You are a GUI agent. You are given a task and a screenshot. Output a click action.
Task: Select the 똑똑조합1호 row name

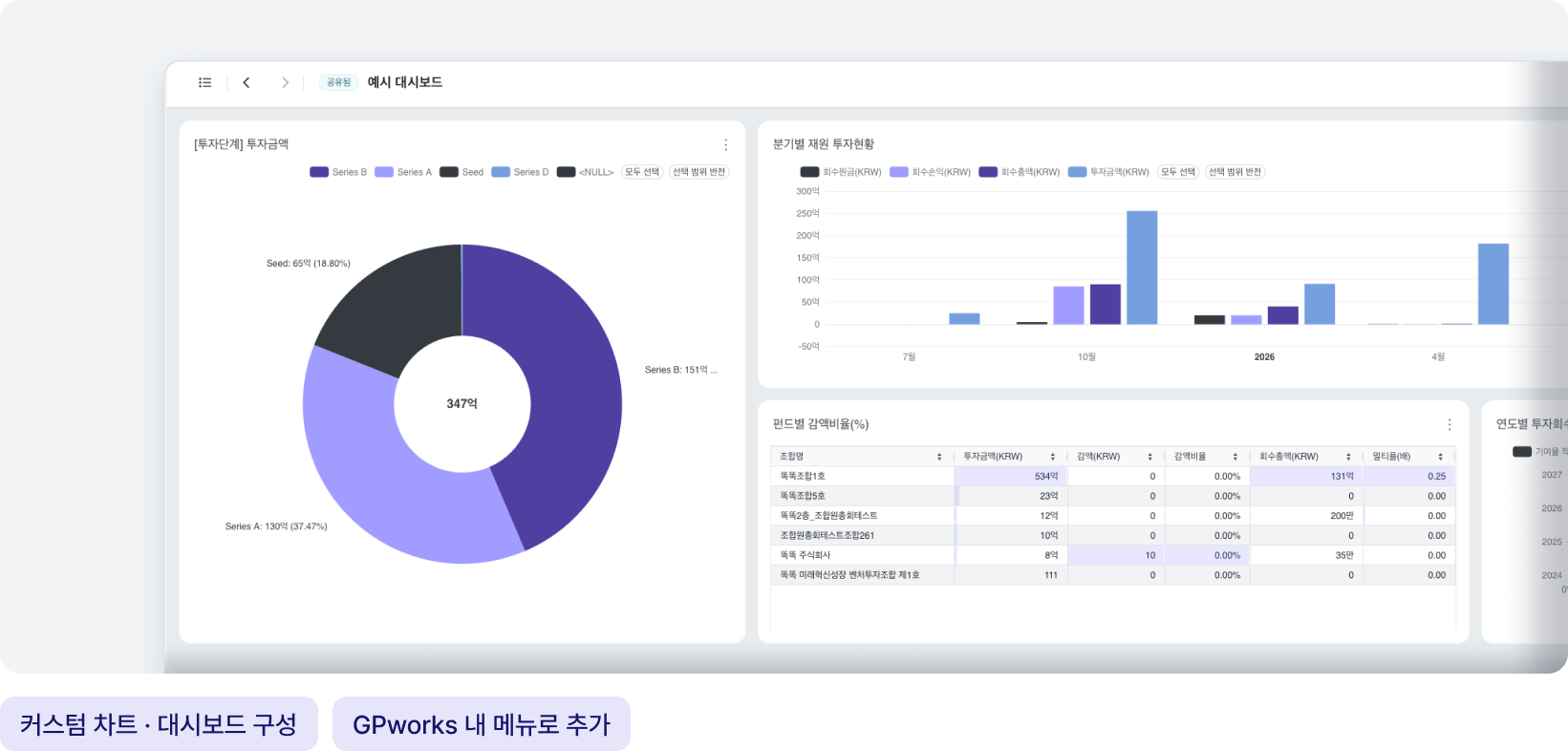point(803,476)
